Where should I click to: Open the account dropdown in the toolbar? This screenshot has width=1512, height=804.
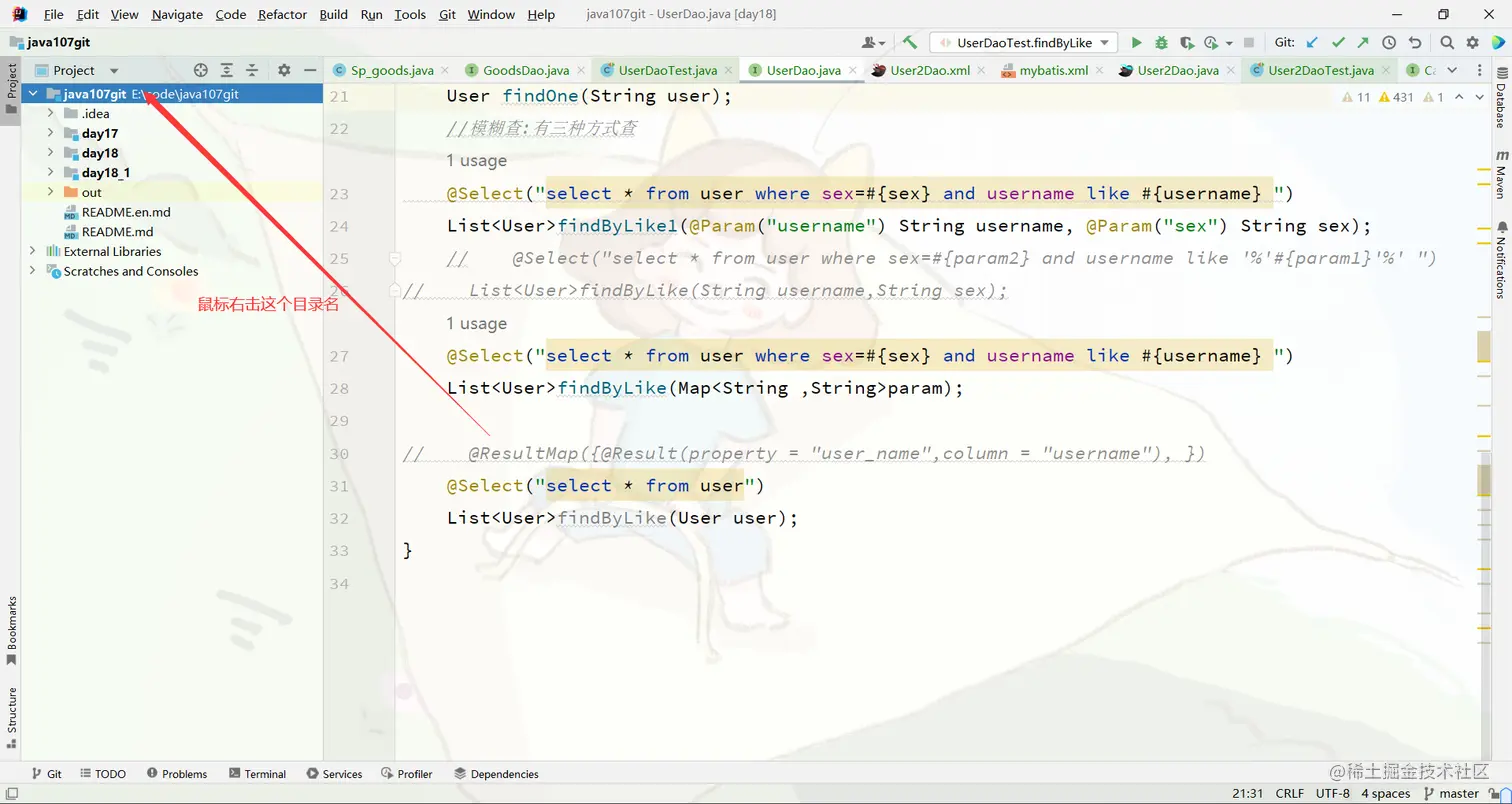pyautogui.click(x=873, y=43)
